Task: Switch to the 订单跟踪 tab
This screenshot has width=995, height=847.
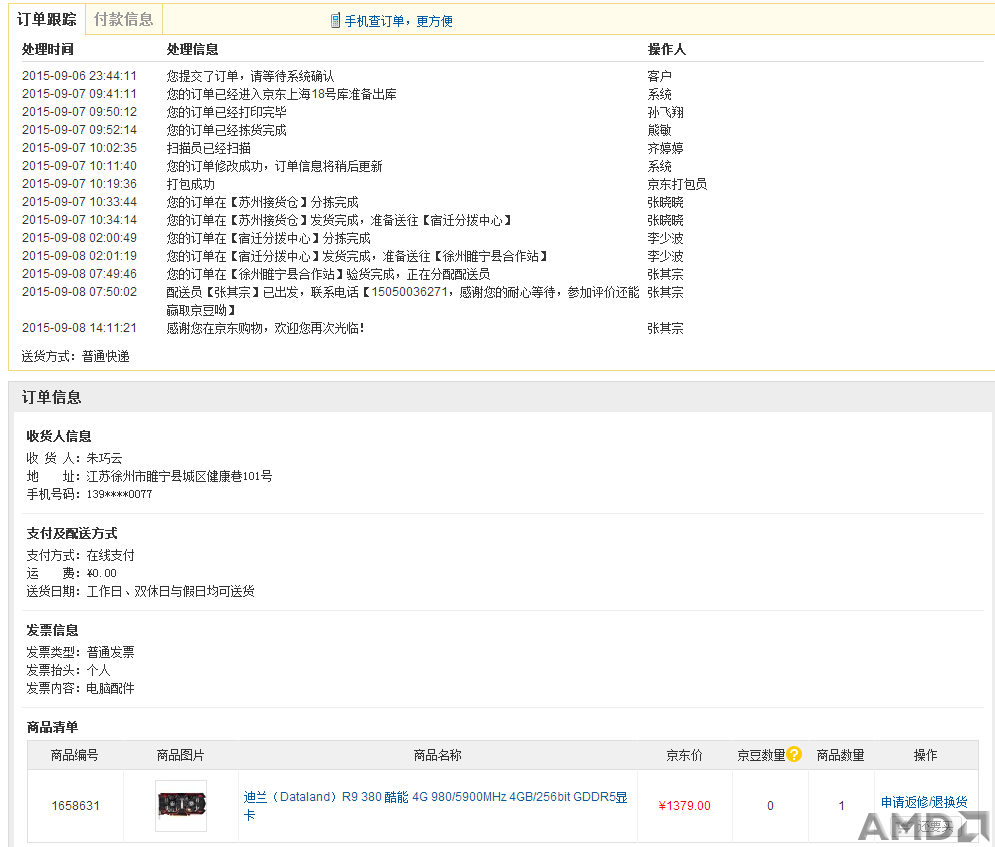Action: (46, 20)
